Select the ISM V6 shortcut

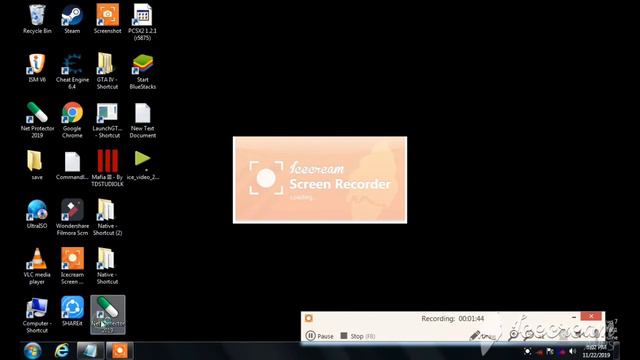[x=37, y=68]
